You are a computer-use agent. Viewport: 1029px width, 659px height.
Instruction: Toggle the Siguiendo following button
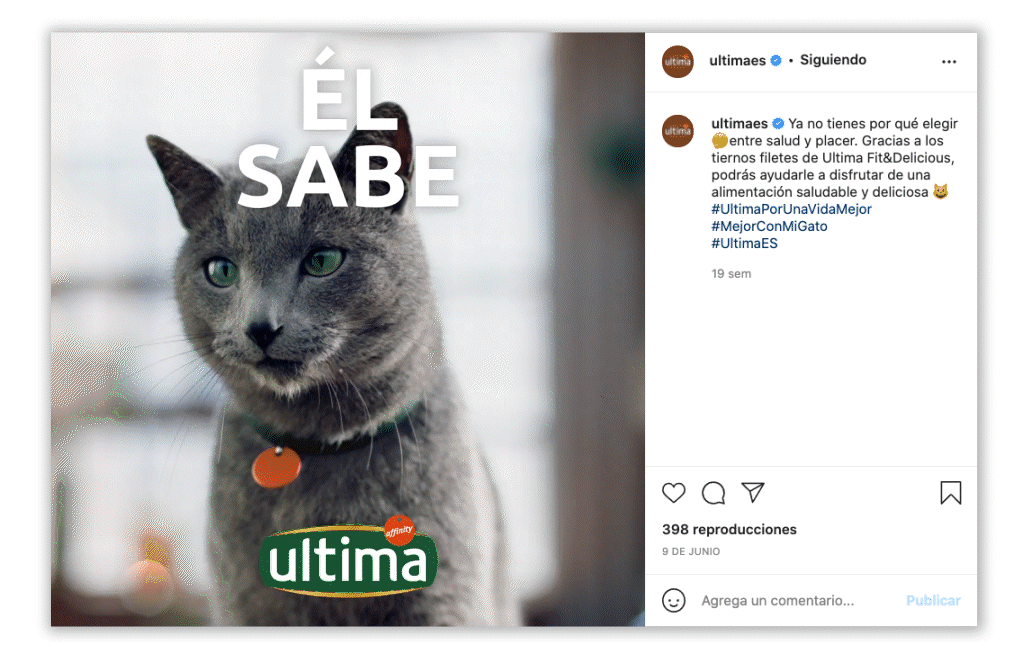[x=833, y=60]
